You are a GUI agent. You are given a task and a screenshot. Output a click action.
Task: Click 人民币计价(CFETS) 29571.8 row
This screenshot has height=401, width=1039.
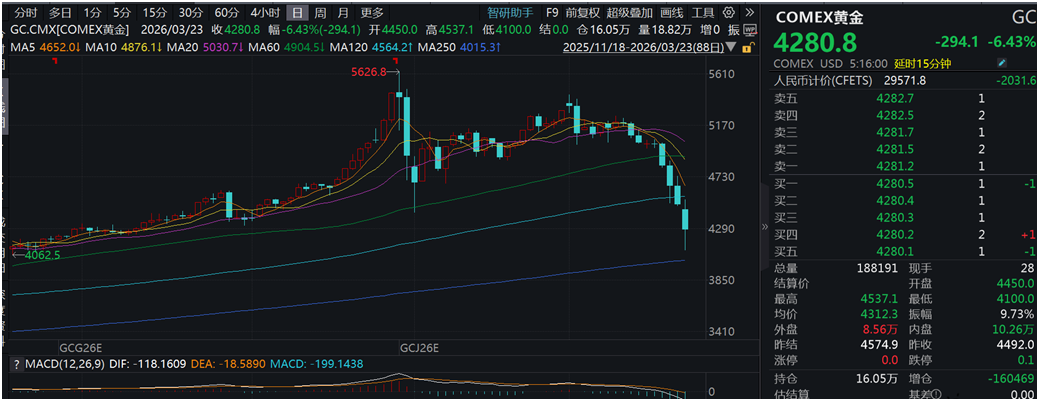pos(905,81)
